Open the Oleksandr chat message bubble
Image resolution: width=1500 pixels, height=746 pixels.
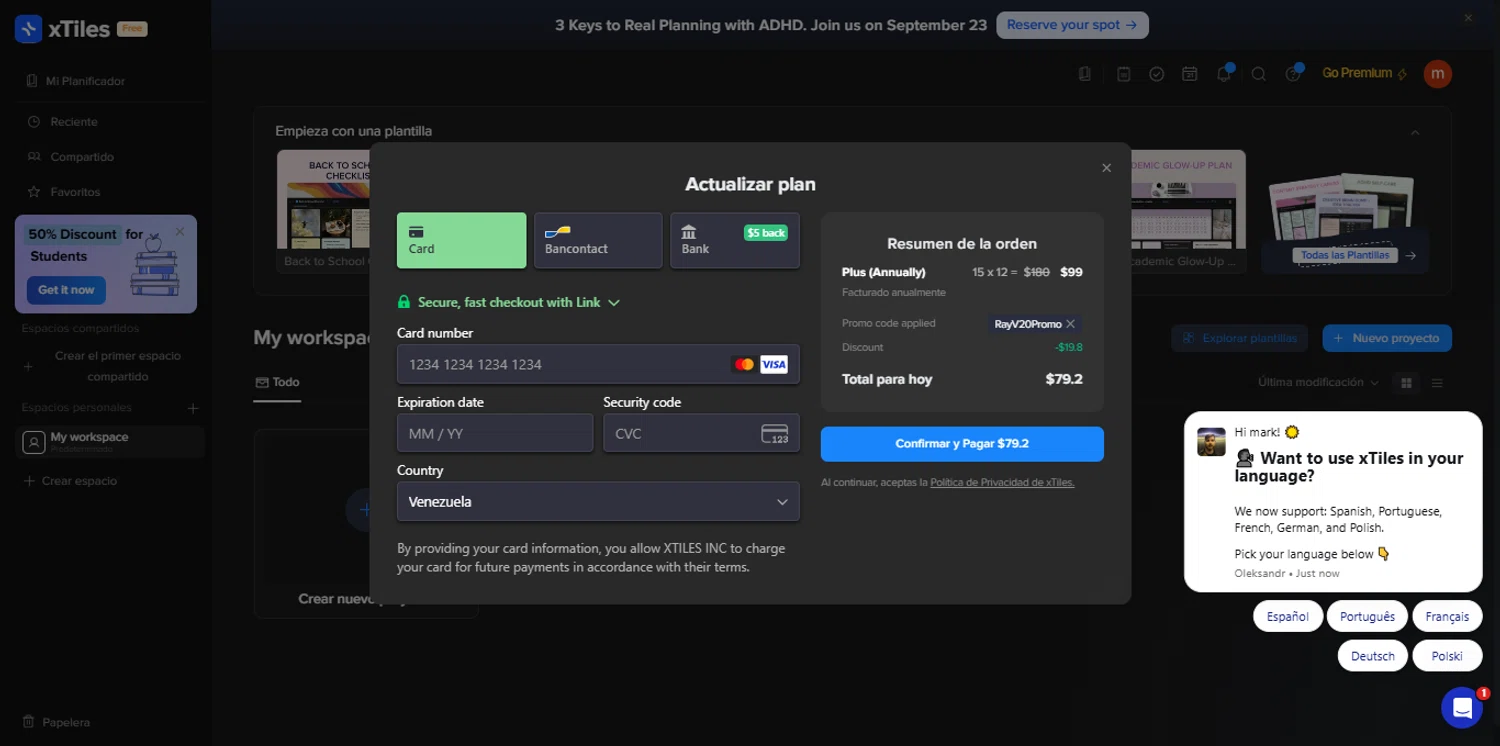coord(1333,502)
